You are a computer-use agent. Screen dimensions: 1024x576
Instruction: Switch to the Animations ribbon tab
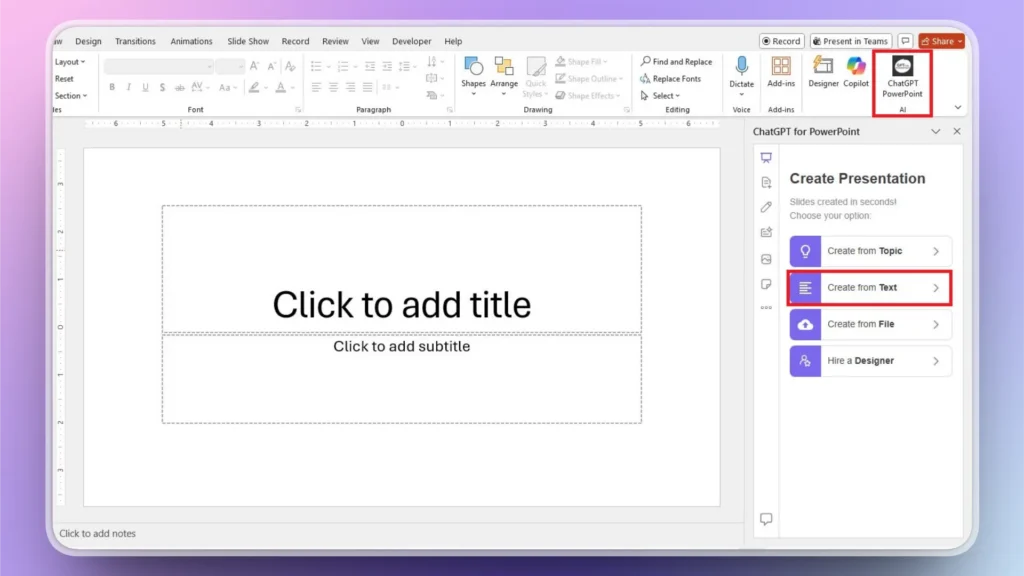[191, 41]
